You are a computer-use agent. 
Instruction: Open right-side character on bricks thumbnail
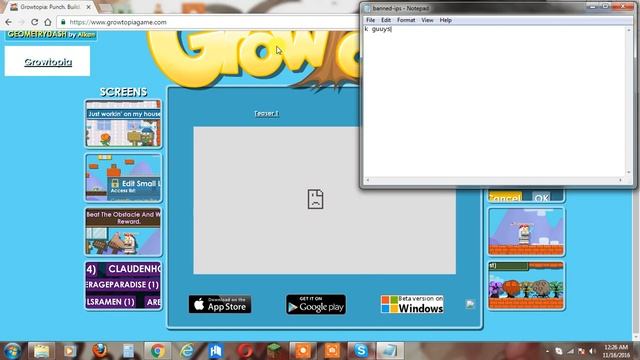tap(526, 232)
